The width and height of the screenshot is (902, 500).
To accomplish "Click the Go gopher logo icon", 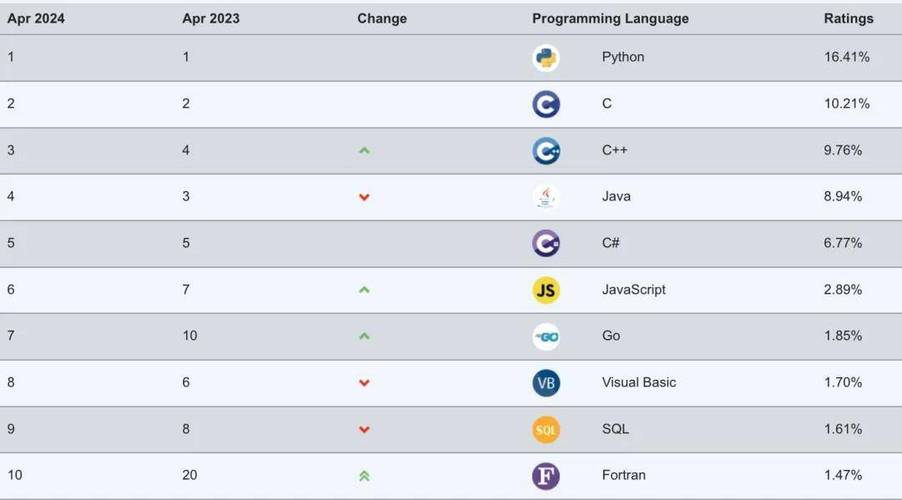I will [x=546, y=337].
